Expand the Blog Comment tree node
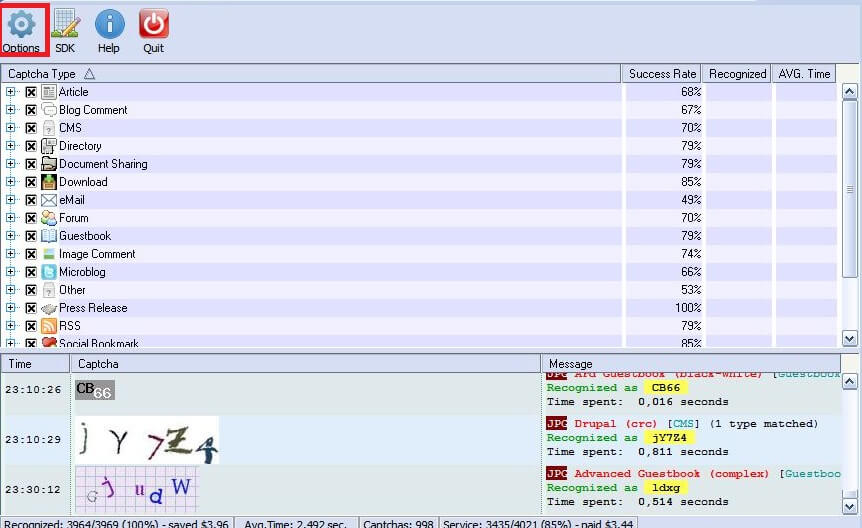This screenshot has width=862, height=528. coord(11,110)
